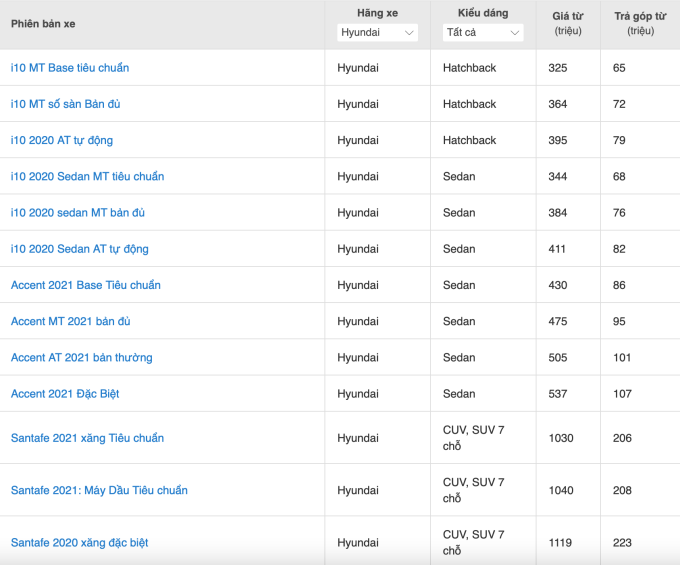Open Accent 2021 Base Tiêu chuẩn link
The height and width of the screenshot is (565, 680).
[86, 285]
